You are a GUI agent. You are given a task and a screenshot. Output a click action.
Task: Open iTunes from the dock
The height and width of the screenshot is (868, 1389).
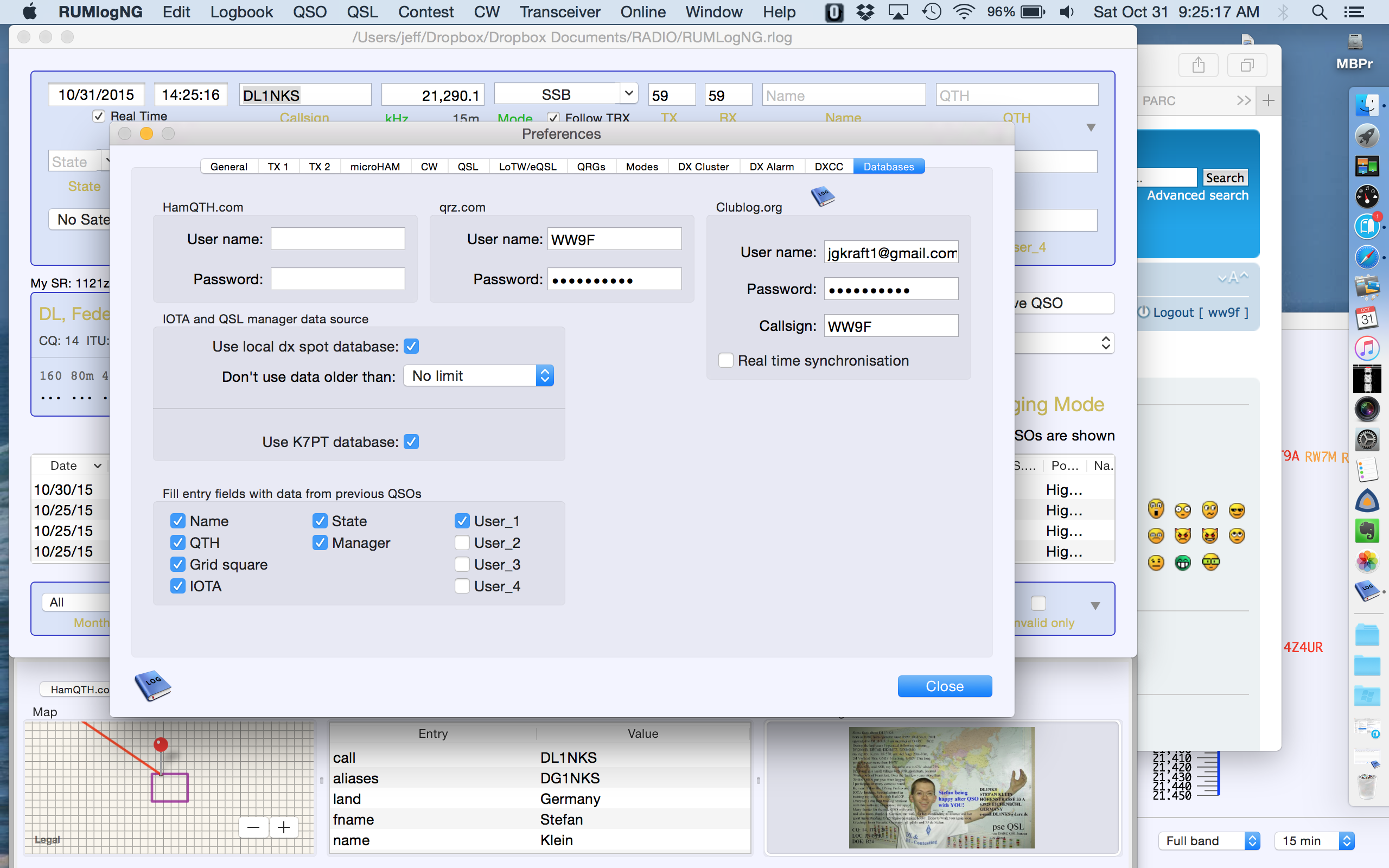[1367, 348]
